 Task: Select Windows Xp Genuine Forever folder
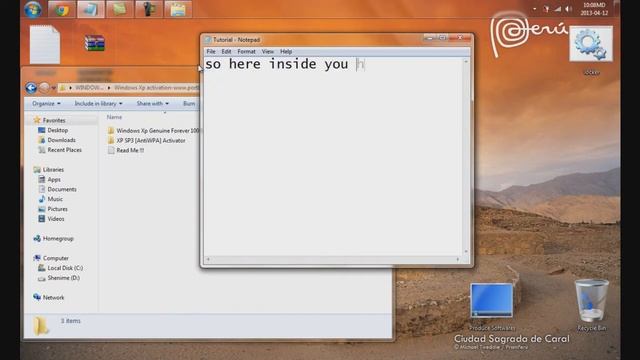coord(153,131)
